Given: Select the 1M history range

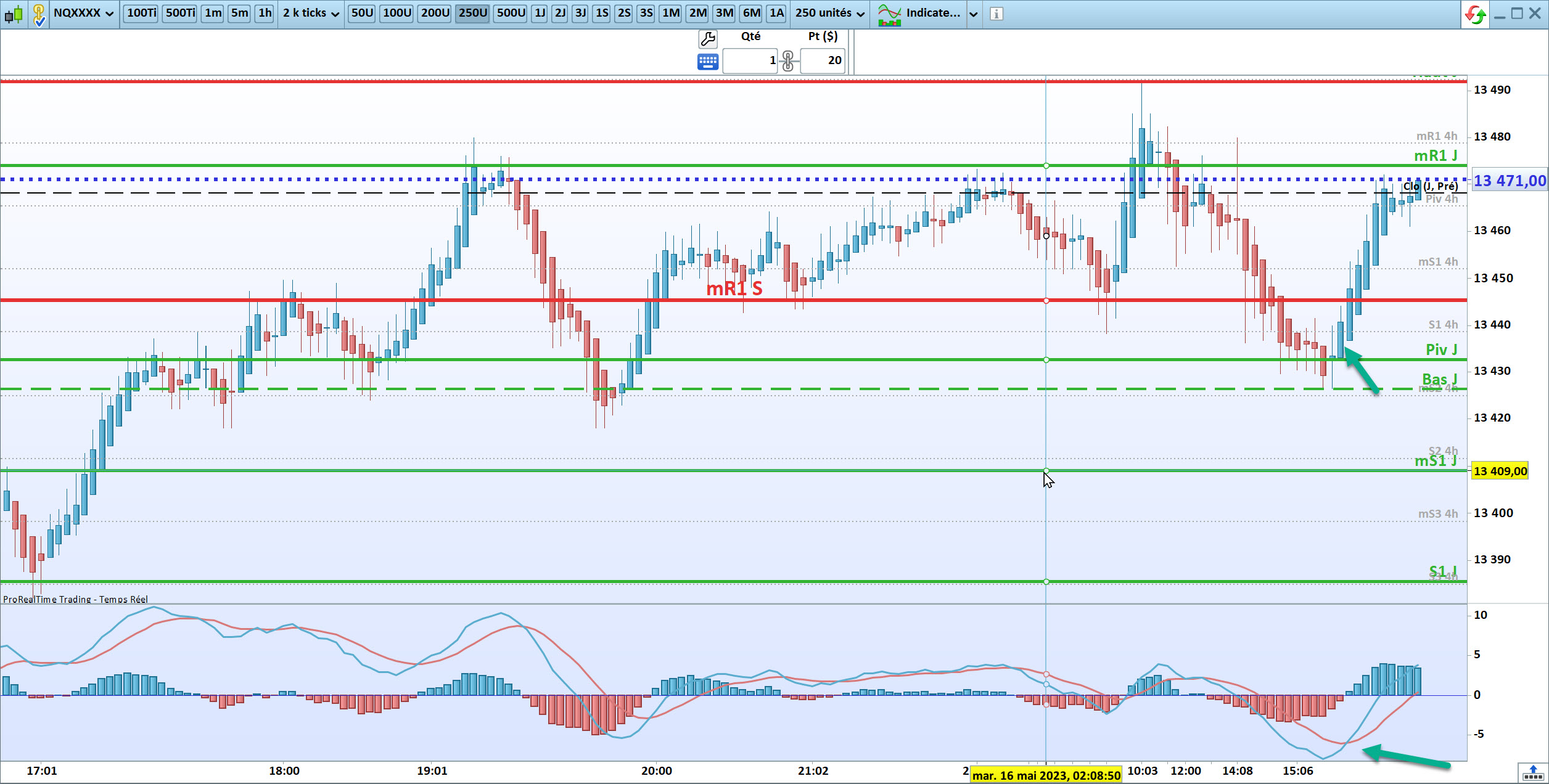Looking at the screenshot, I should [x=671, y=13].
